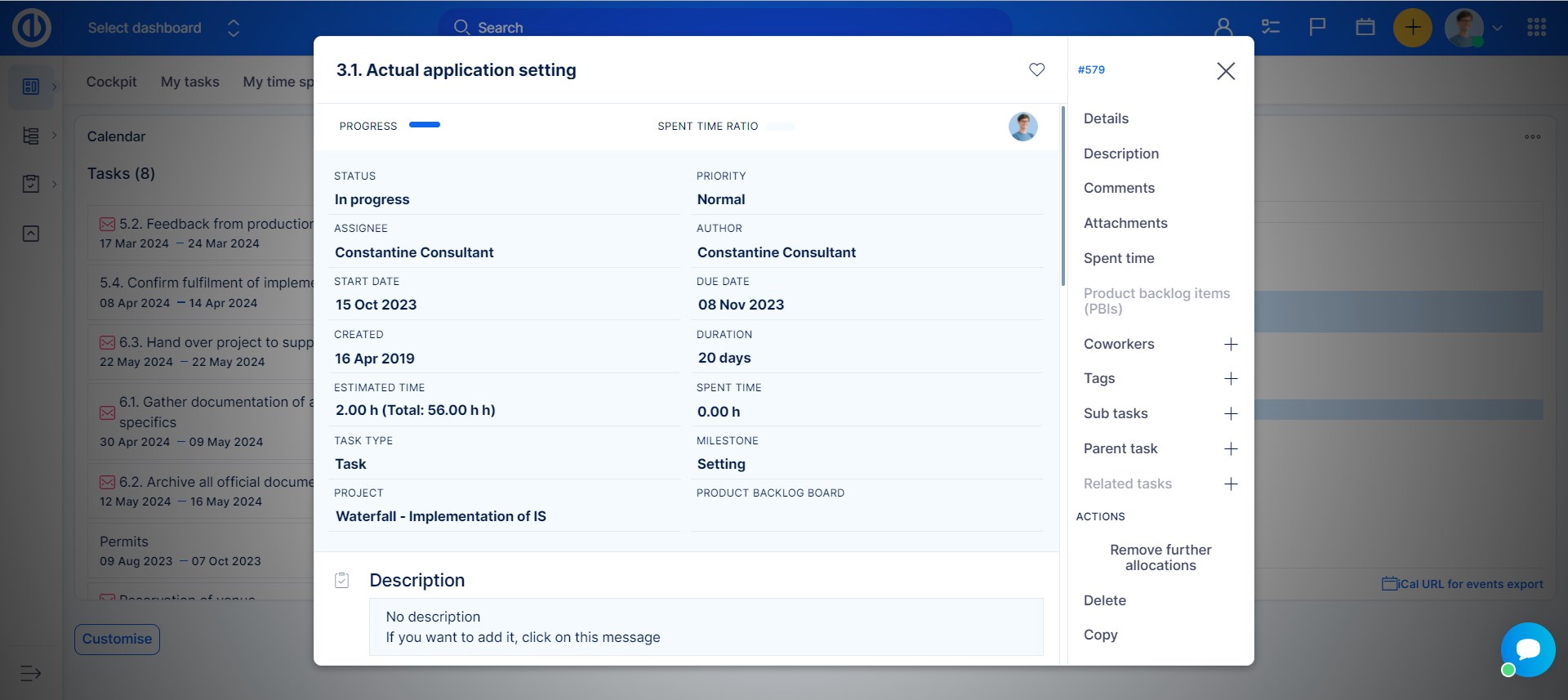Image resolution: width=1568 pixels, height=700 pixels.
Task: Add related task with plus icon
Action: tap(1231, 484)
